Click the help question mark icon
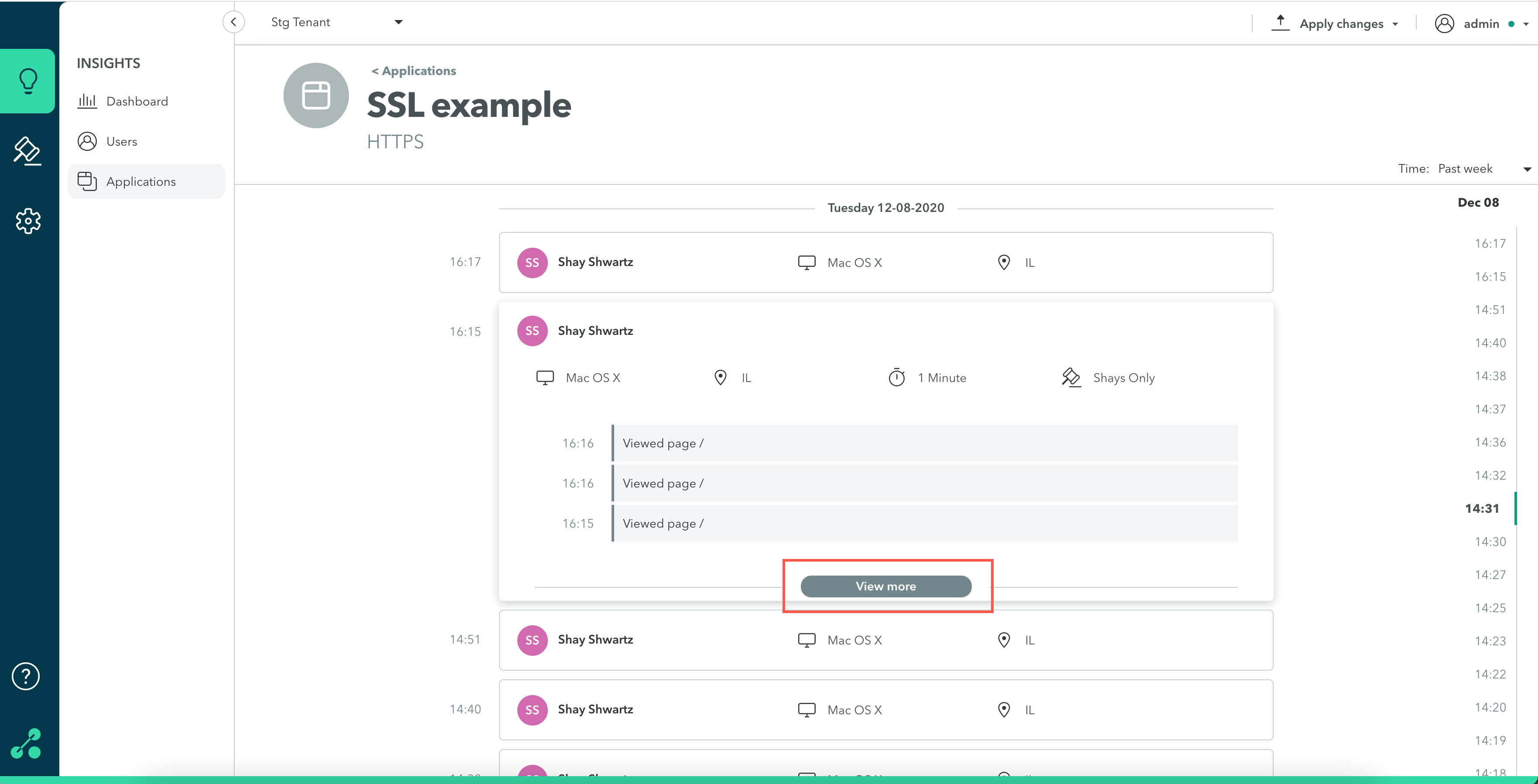This screenshot has width=1538, height=784. [x=26, y=676]
